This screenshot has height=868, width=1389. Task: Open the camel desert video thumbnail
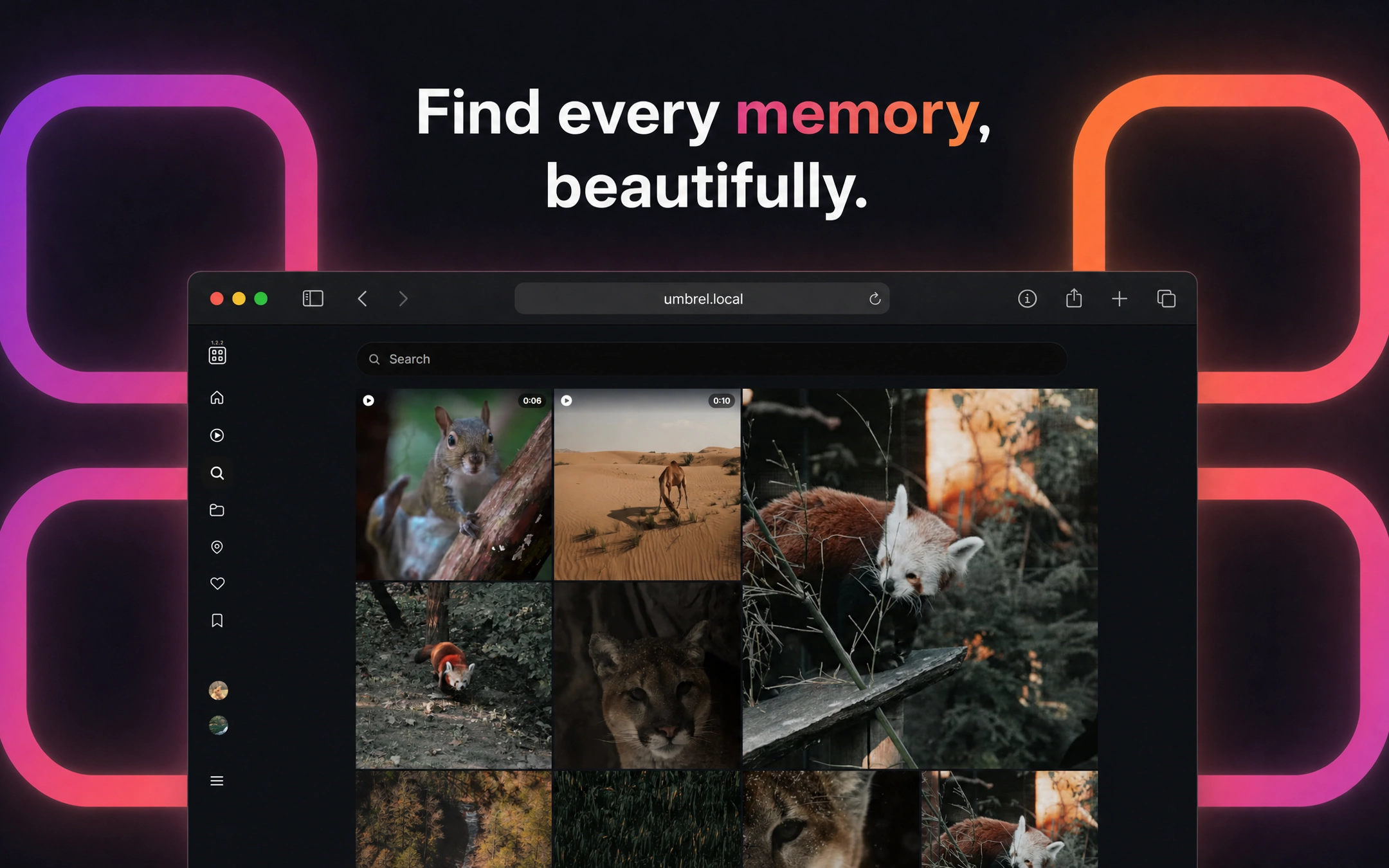click(648, 484)
